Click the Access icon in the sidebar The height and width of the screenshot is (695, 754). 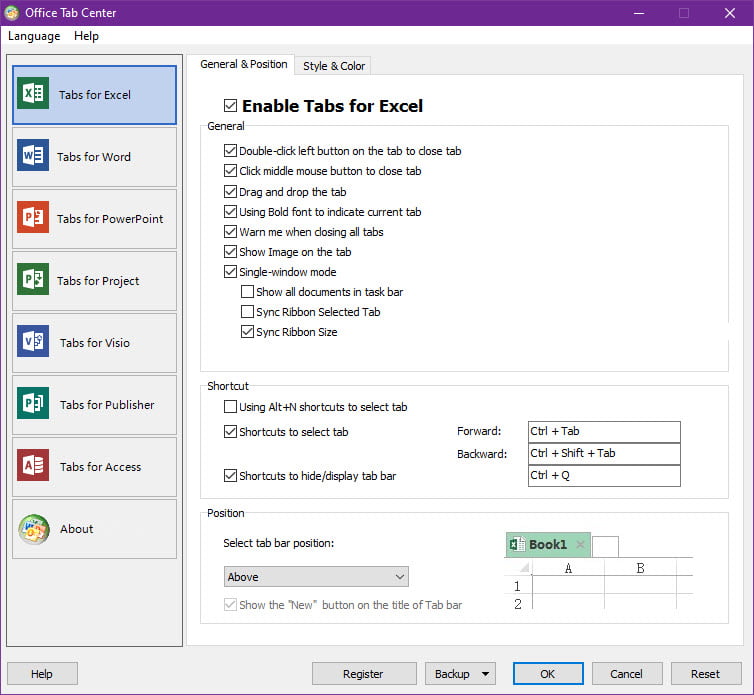(x=33, y=467)
